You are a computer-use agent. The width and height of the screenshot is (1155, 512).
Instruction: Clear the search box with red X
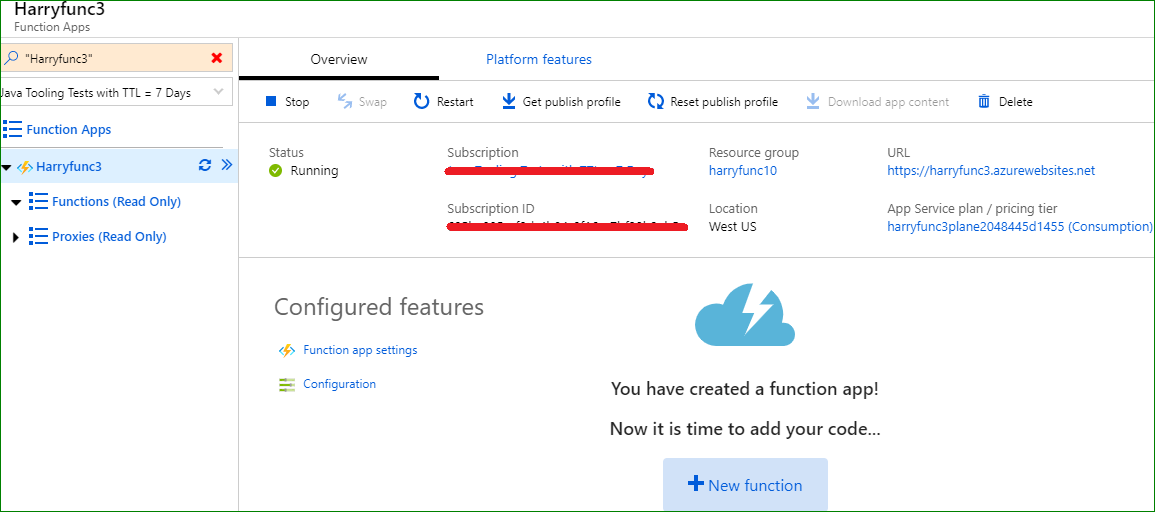pyautogui.click(x=217, y=58)
